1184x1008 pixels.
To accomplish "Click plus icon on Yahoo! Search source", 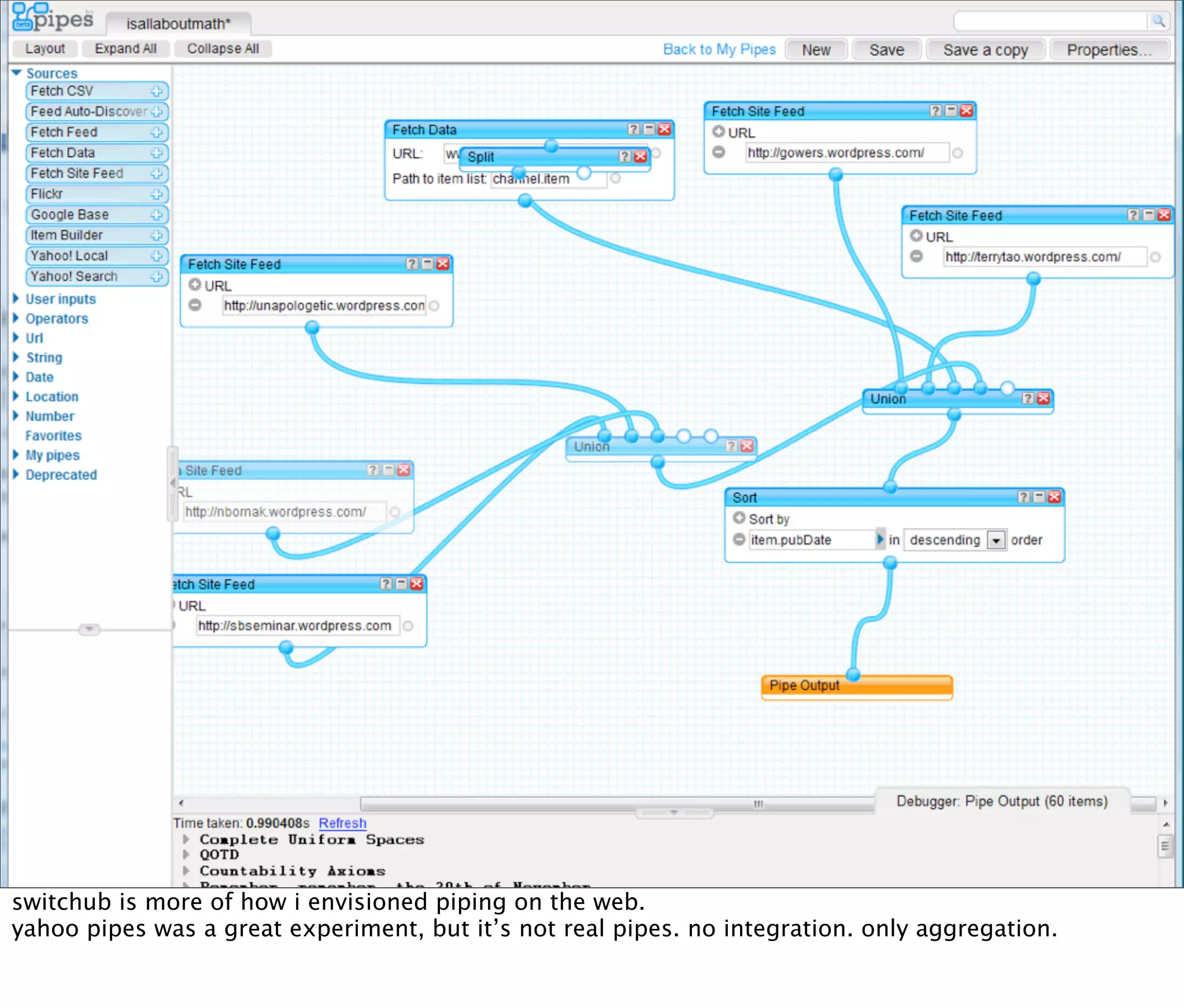I will point(156,277).
